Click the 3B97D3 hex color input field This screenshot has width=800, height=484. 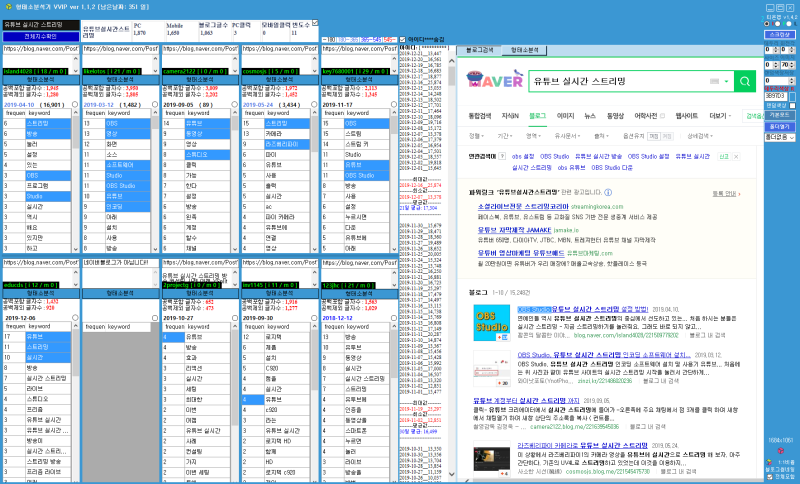pyautogui.click(x=776, y=96)
